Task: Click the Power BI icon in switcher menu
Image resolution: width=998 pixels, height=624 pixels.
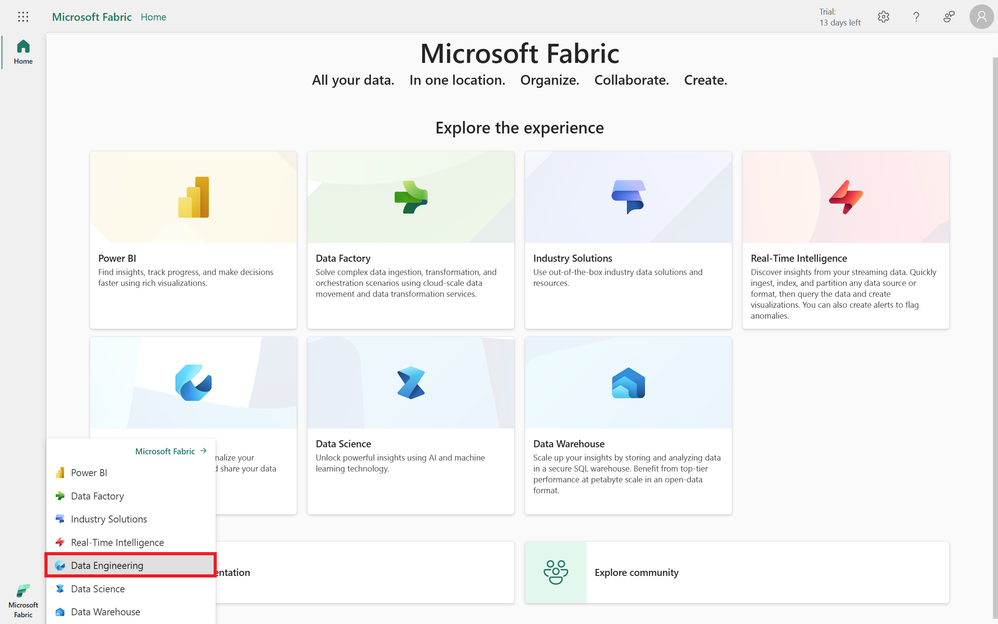Action: tap(60, 472)
